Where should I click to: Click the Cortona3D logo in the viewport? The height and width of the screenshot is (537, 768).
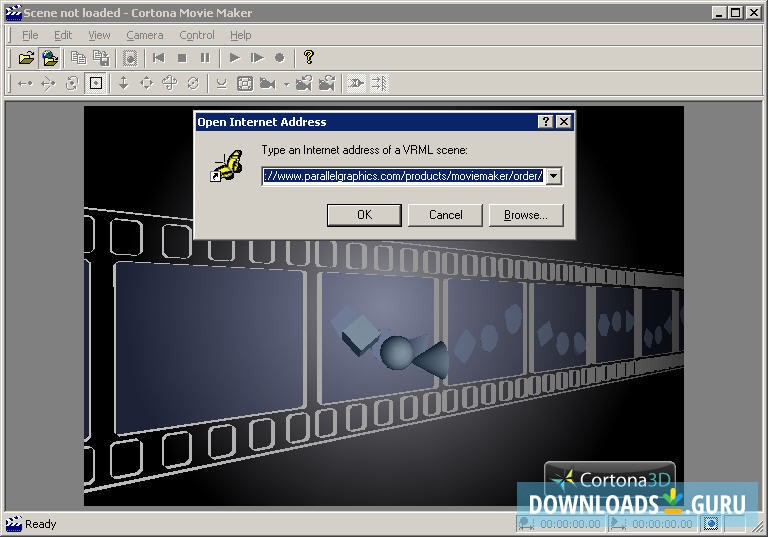(610, 479)
